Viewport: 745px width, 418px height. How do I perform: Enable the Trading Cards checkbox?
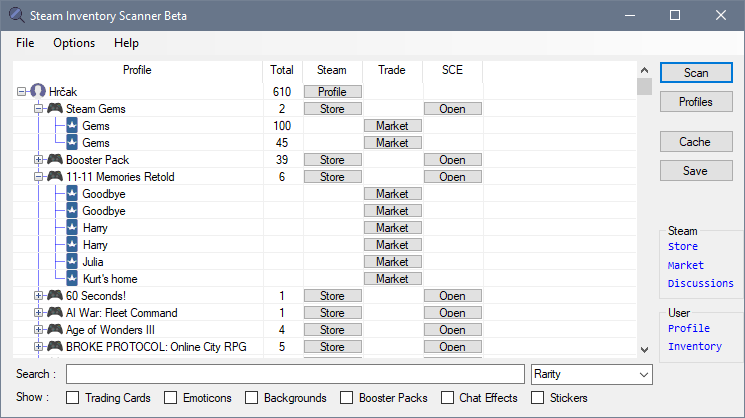coord(73,398)
